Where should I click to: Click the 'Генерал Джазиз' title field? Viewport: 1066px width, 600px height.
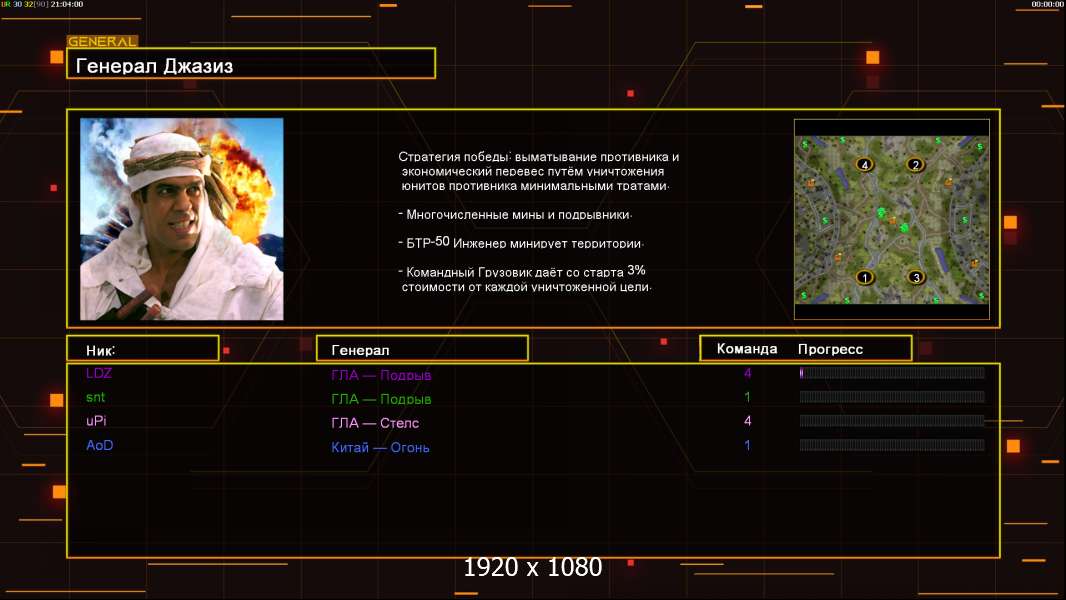[x=251, y=63]
